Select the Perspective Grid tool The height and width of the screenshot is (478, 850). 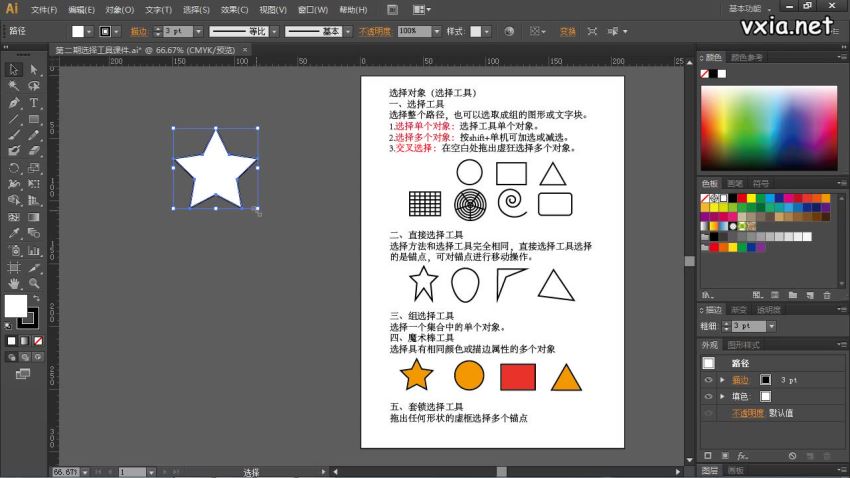(x=34, y=201)
